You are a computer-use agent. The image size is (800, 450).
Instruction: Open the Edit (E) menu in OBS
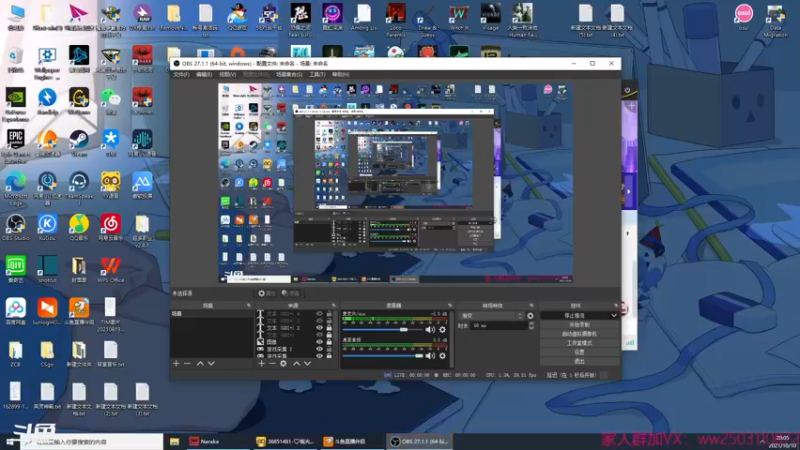pyautogui.click(x=204, y=74)
